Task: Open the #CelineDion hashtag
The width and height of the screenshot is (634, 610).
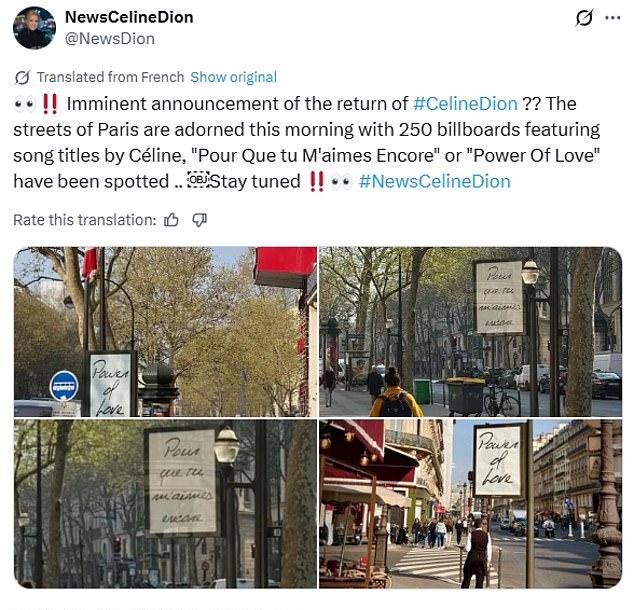Action: pyautogui.click(x=465, y=103)
